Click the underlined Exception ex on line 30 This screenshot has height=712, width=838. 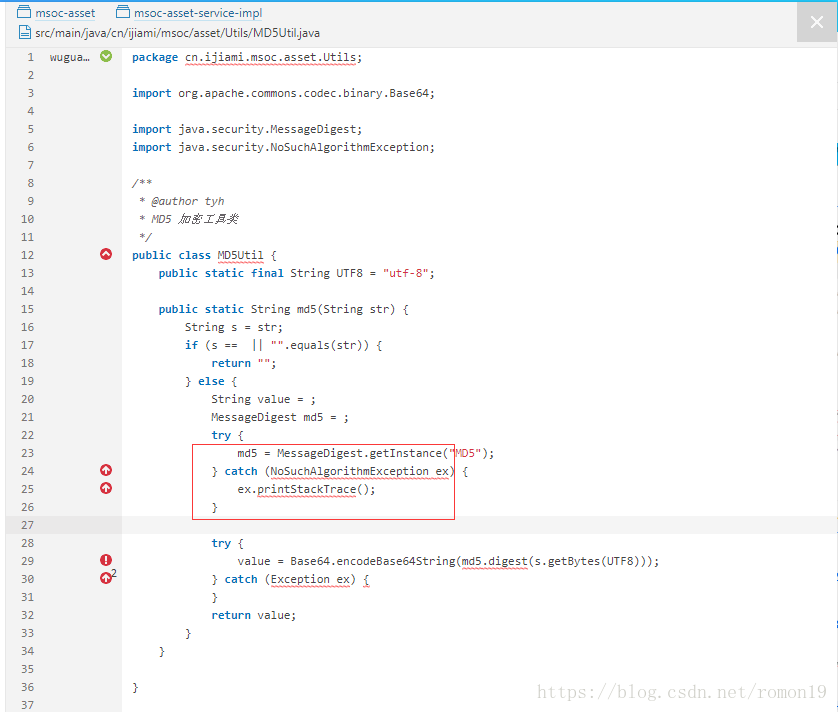tap(310, 579)
